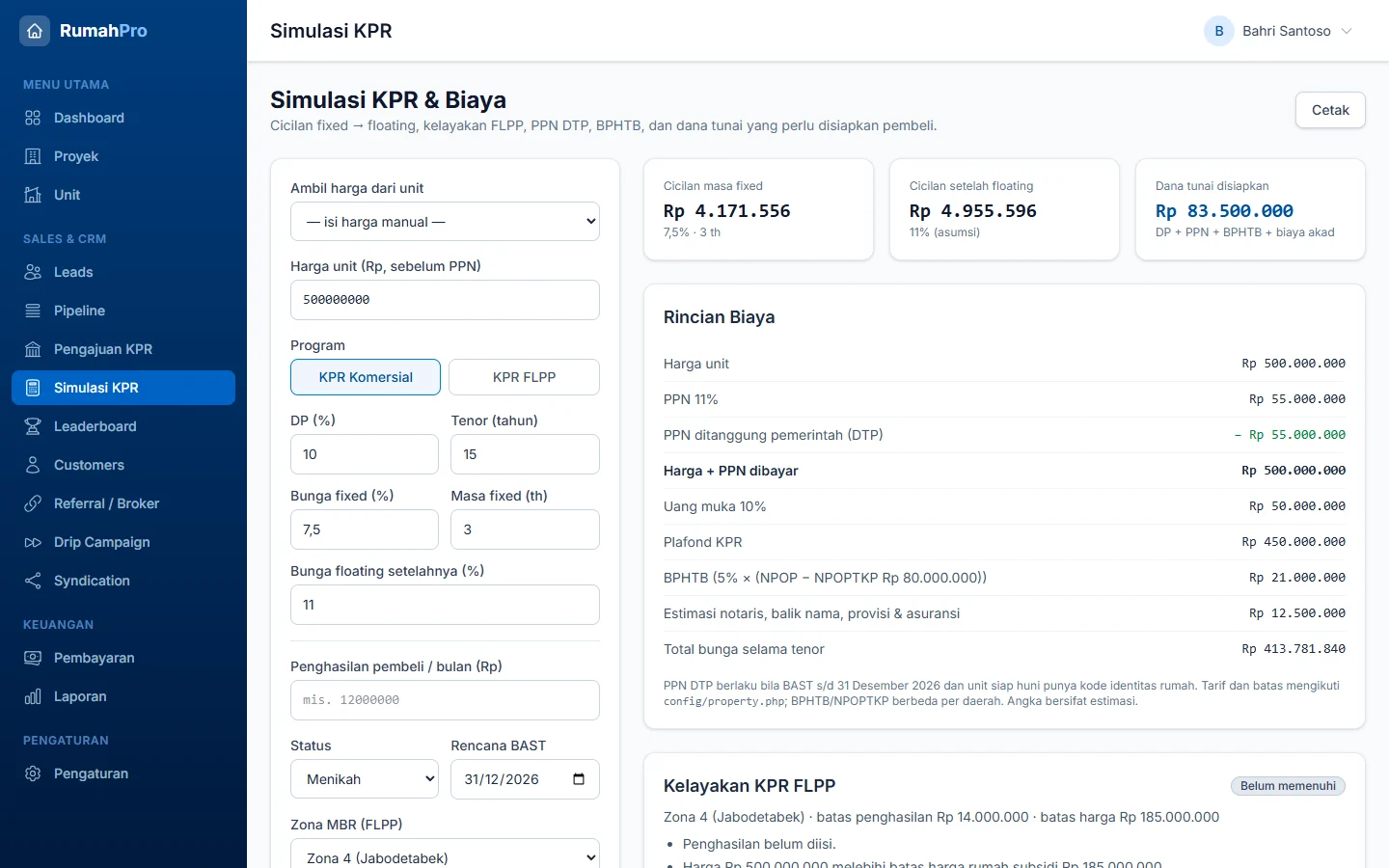Click the 'Belum memenuhi' status badge
Viewport: 1389px width, 868px height.
coord(1288,786)
